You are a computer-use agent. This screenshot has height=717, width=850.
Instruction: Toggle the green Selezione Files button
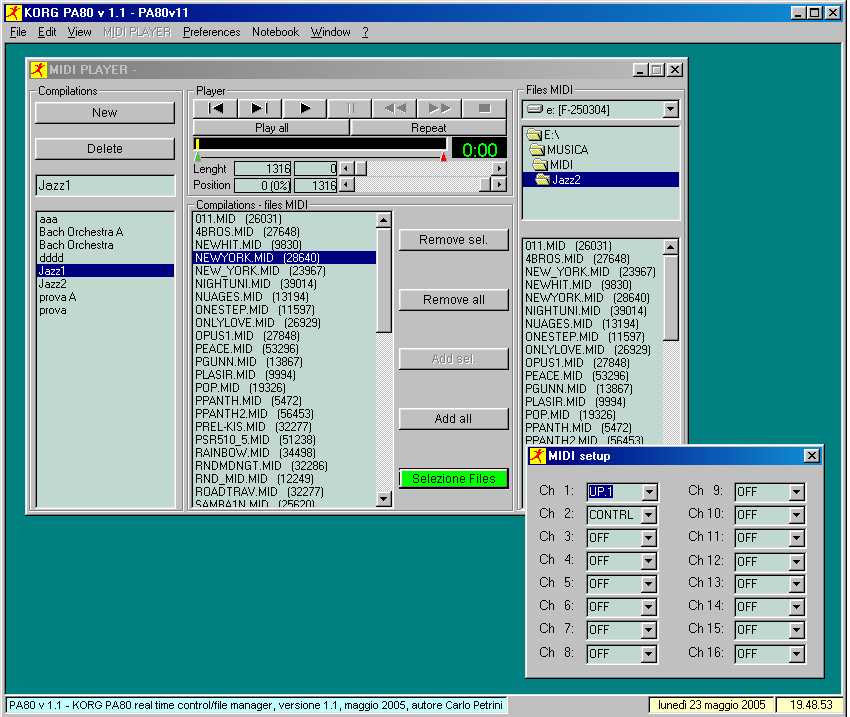pyautogui.click(x=454, y=479)
